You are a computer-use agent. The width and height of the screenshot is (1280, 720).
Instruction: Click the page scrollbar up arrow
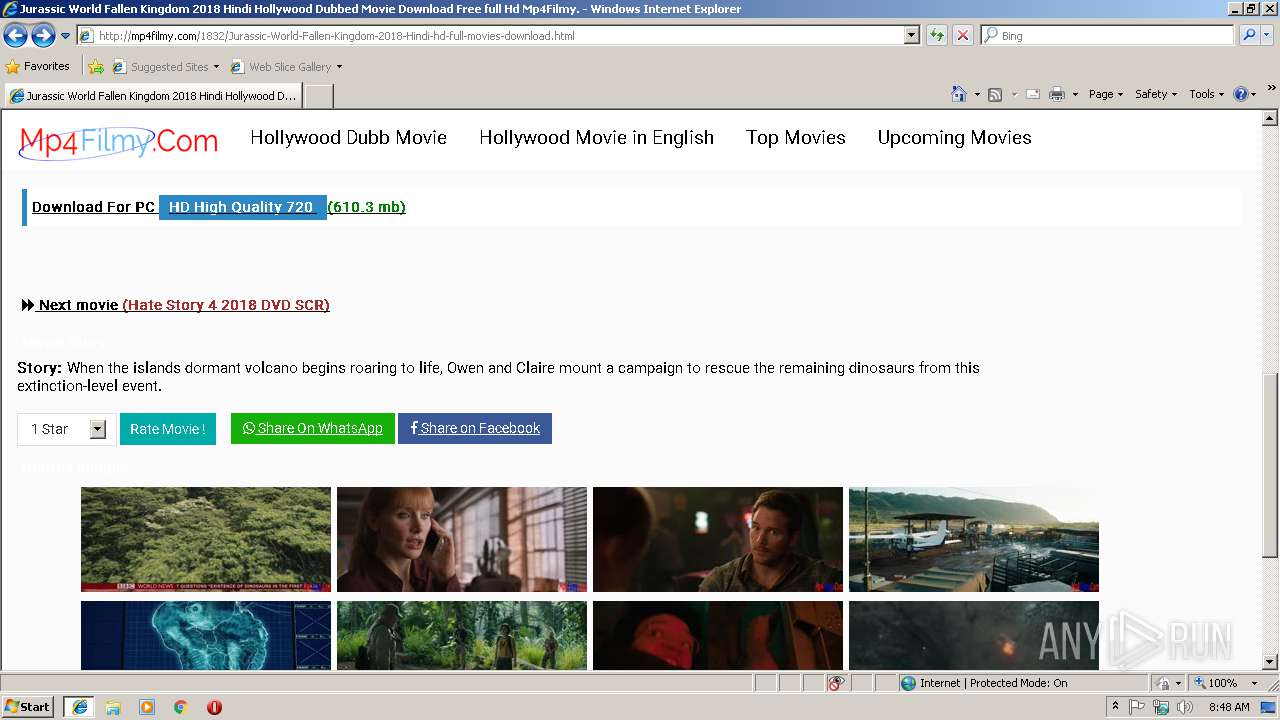[1270, 118]
